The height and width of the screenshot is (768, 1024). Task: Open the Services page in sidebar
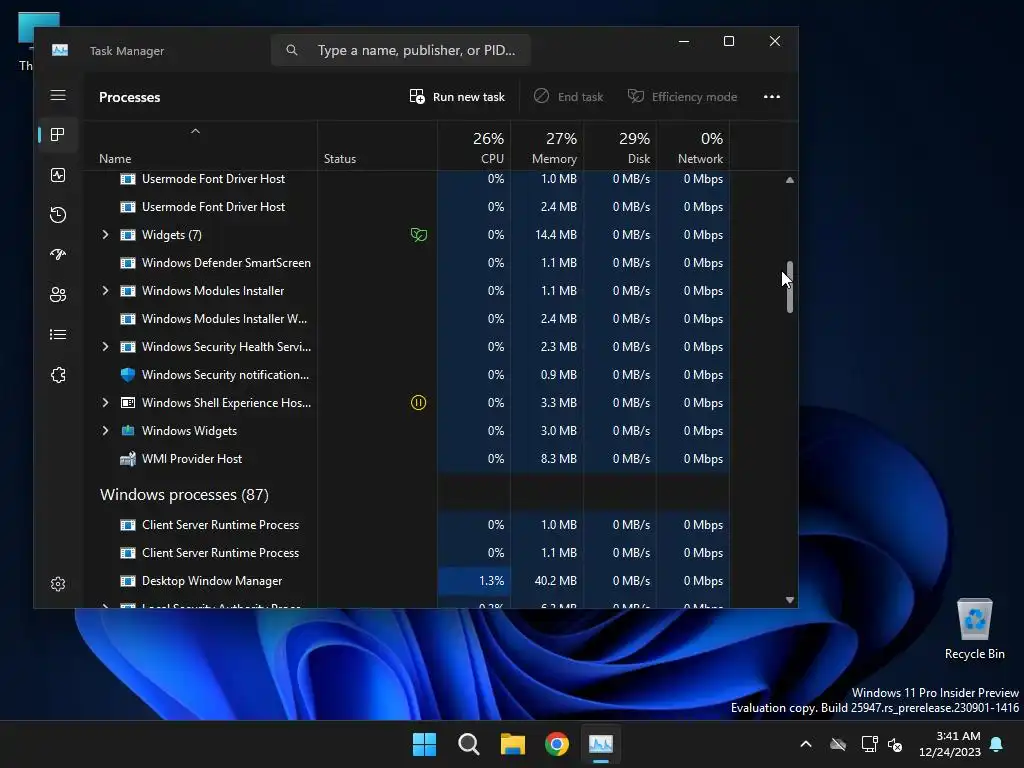click(x=58, y=375)
